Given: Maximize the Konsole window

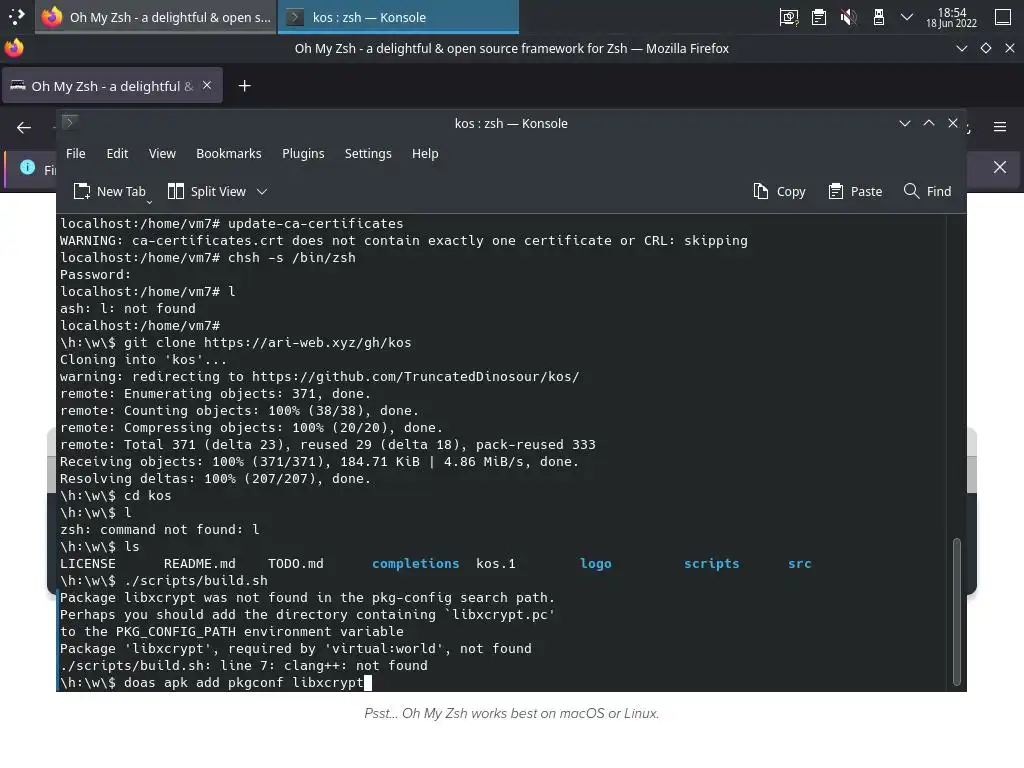Looking at the screenshot, I should (929, 123).
